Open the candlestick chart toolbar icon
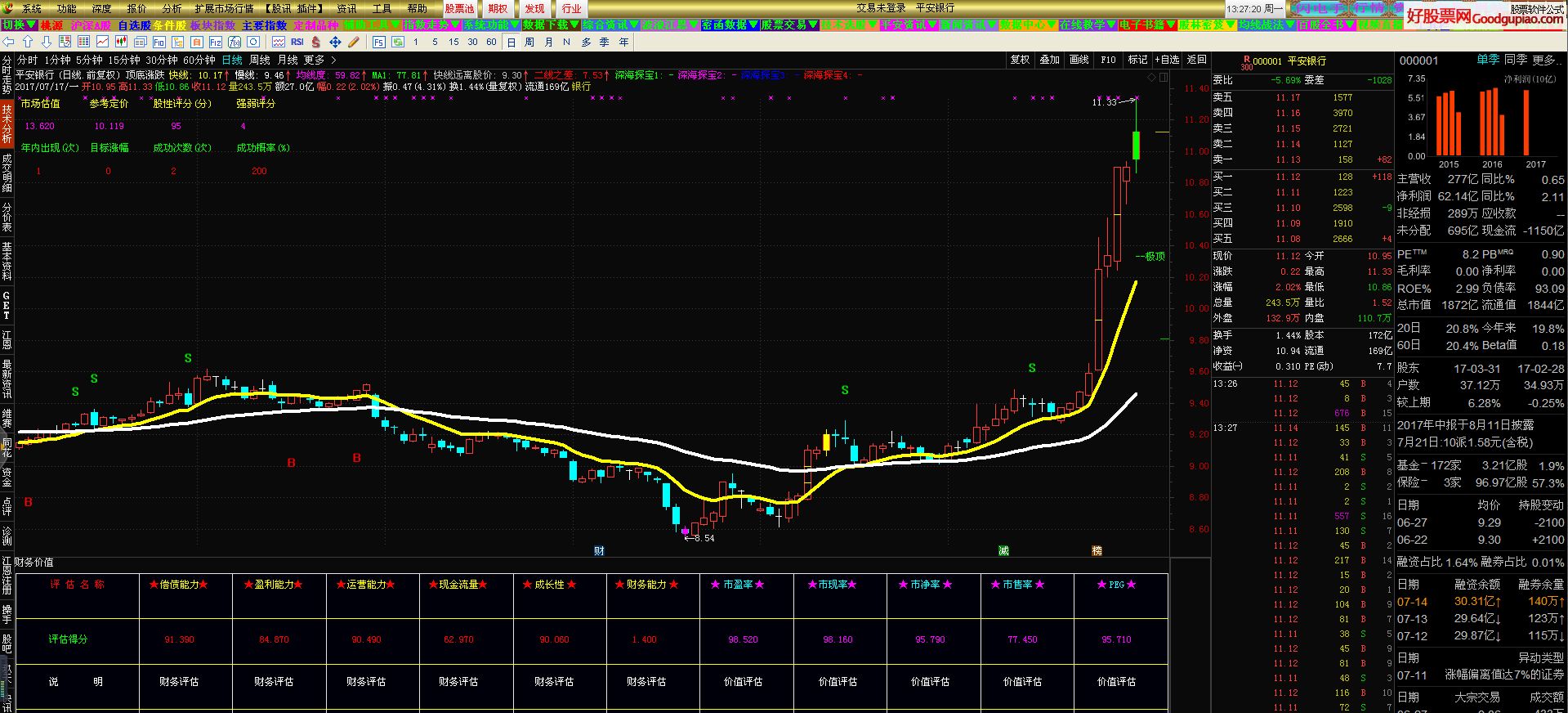Viewport: 1568px width, 713px height. [x=121, y=42]
